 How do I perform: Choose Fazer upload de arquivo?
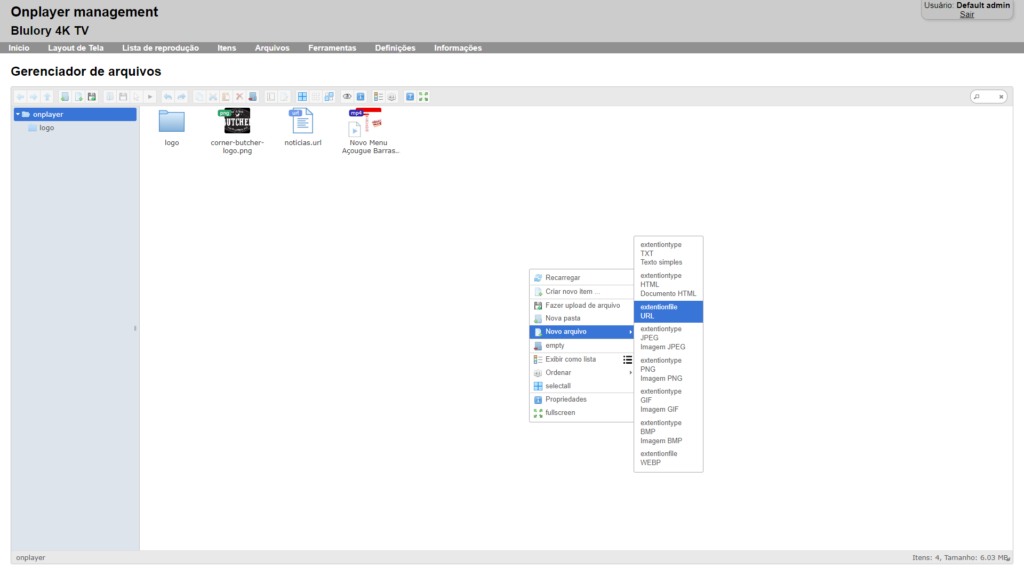pyautogui.click(x=581, y=305)
